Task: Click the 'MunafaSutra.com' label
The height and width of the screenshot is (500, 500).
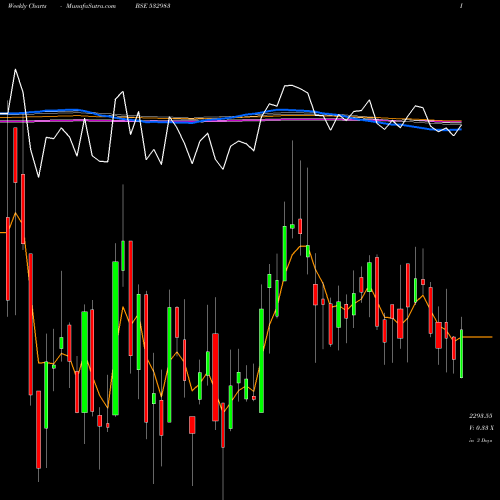Action: point(91,6)
